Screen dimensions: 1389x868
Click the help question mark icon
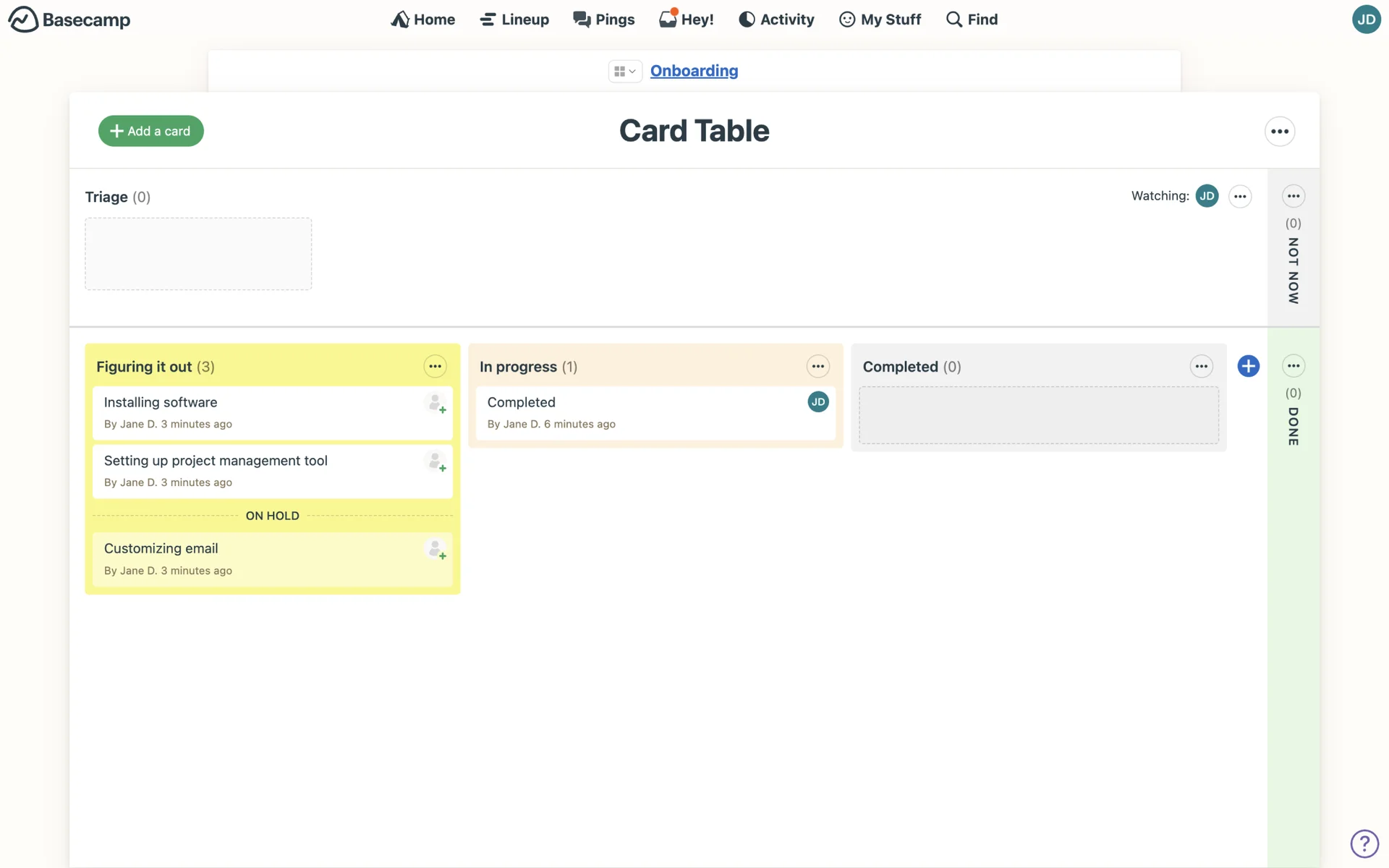point(1364,843)
